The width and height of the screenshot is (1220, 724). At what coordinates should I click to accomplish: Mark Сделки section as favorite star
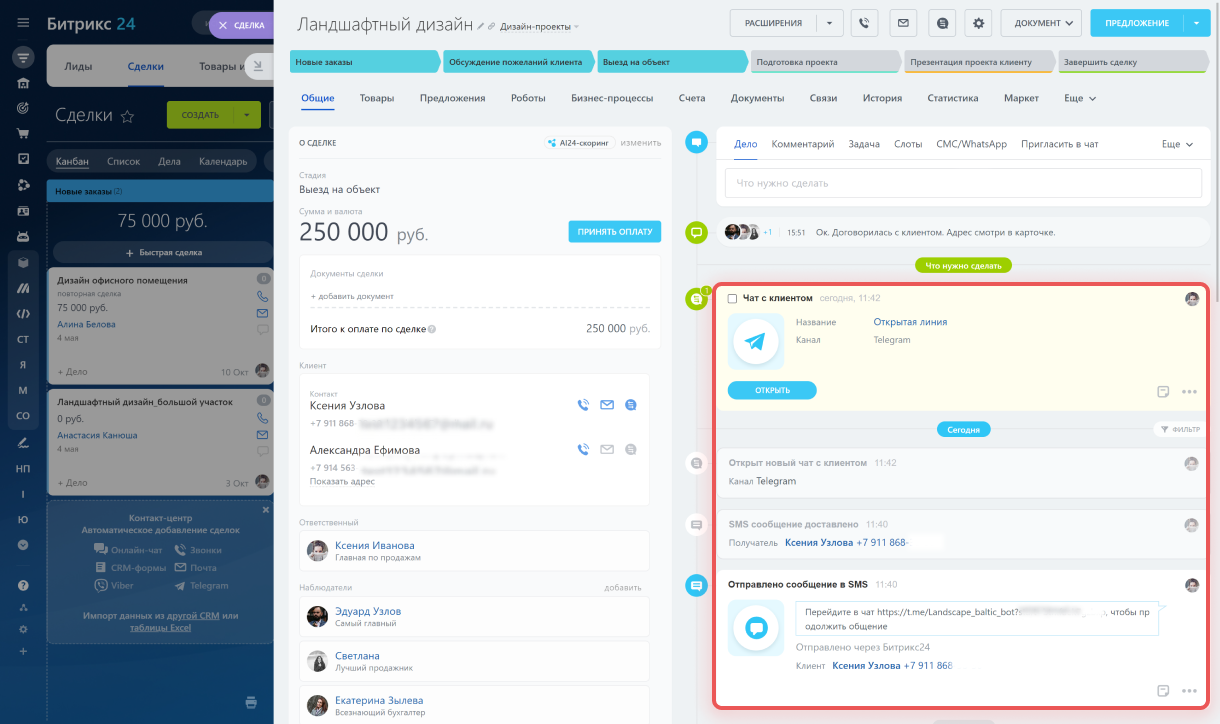(127, 116)
